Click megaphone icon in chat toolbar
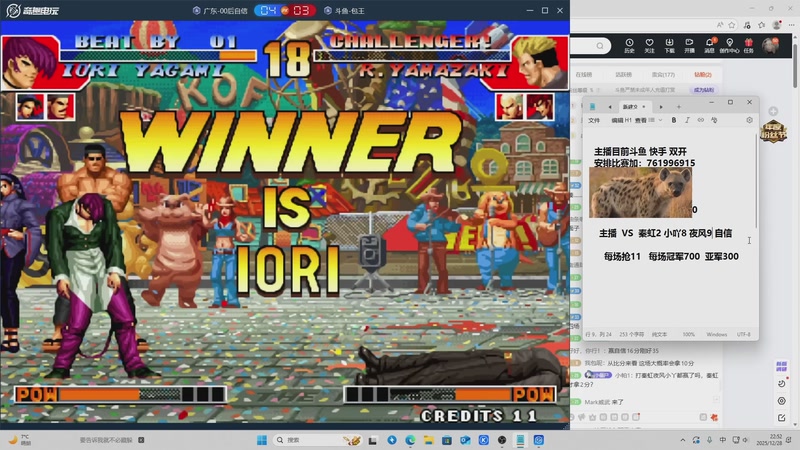The height and width of the screenshot is (450, 800). [582, 417]
